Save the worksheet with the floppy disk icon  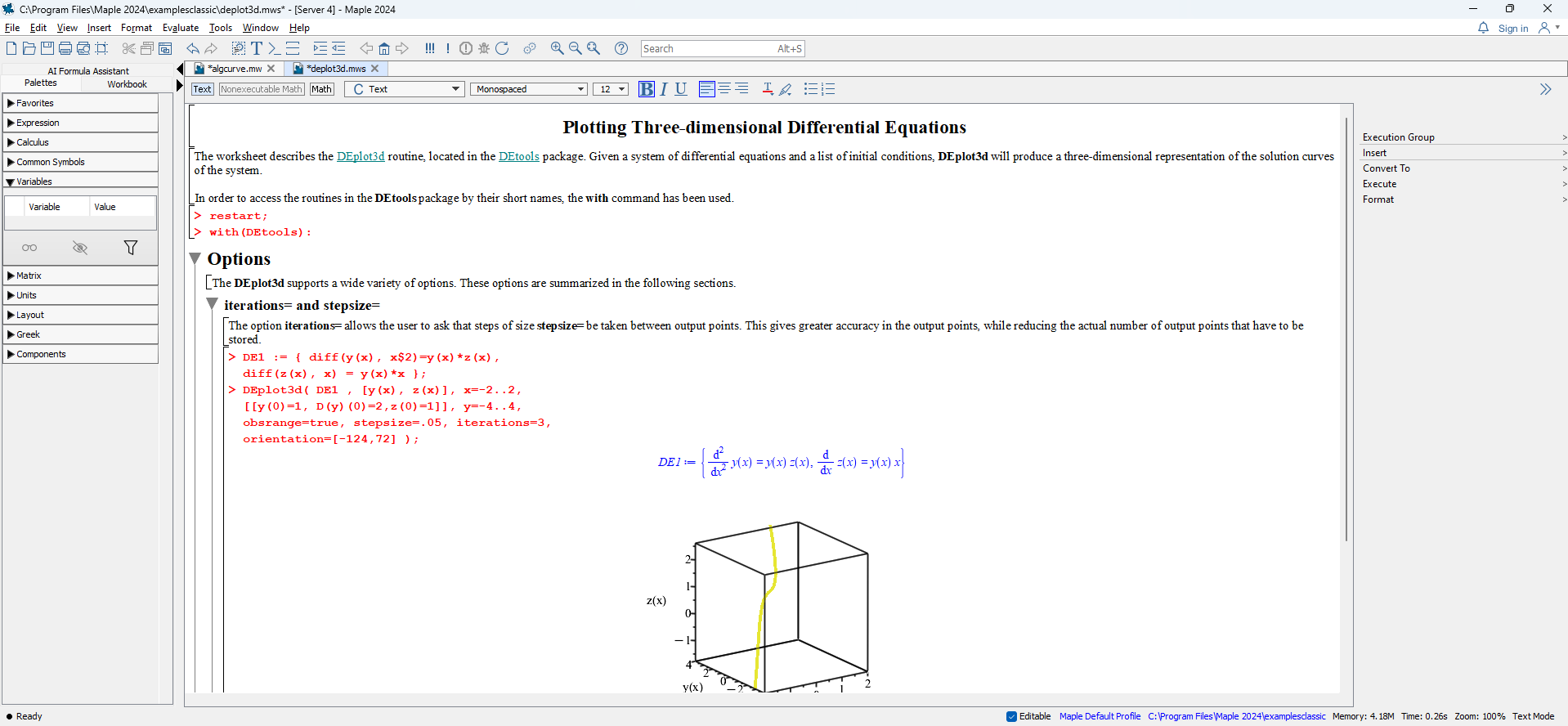[x=47, y=48]
